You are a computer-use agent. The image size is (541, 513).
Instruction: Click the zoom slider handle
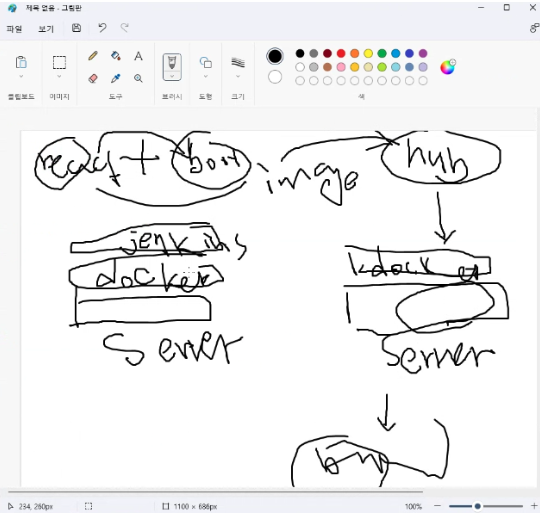(478, 506)
